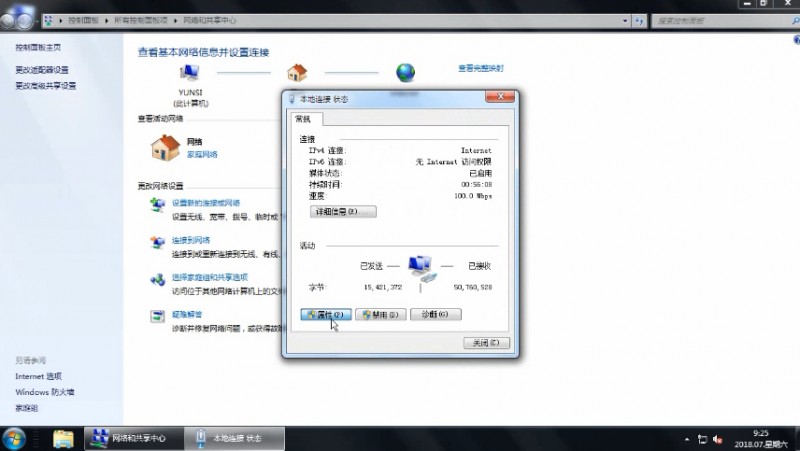Open File Explorer from the taskbar
The height and width of the screenshot is (451, 800).
(63, 439)
